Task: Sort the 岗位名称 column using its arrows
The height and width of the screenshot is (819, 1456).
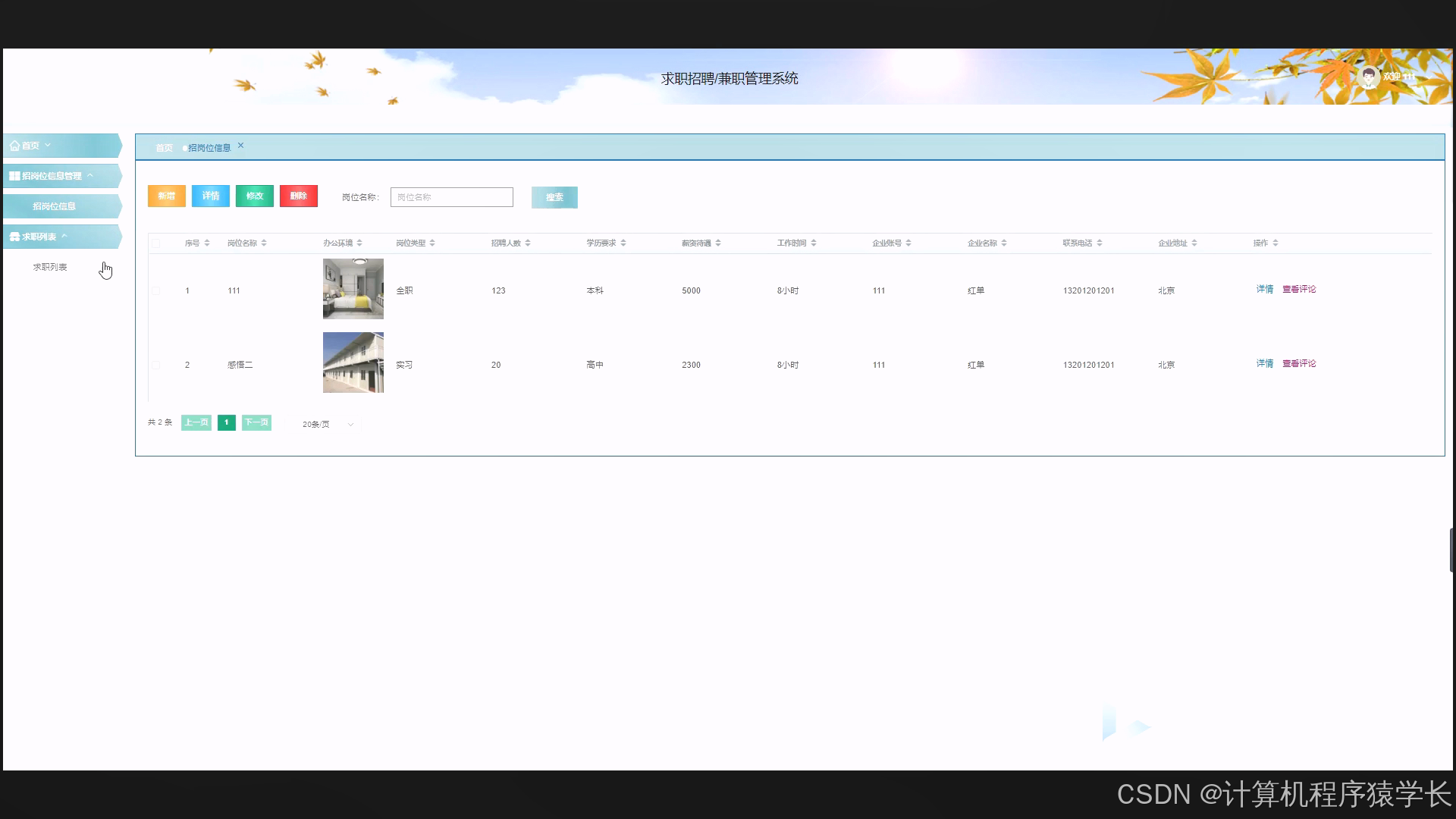Action: pyautogui.click(x=264, y=243)
